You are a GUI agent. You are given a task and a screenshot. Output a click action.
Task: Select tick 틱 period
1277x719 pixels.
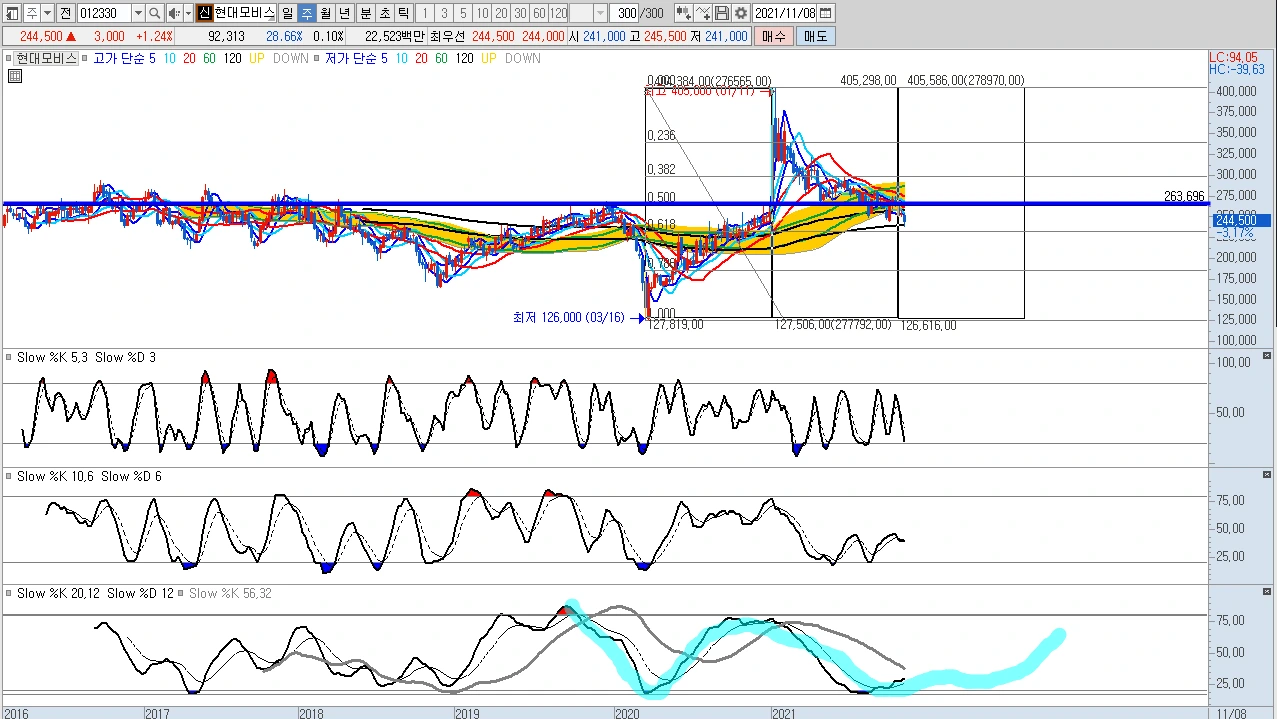click(x=402, y=13)
